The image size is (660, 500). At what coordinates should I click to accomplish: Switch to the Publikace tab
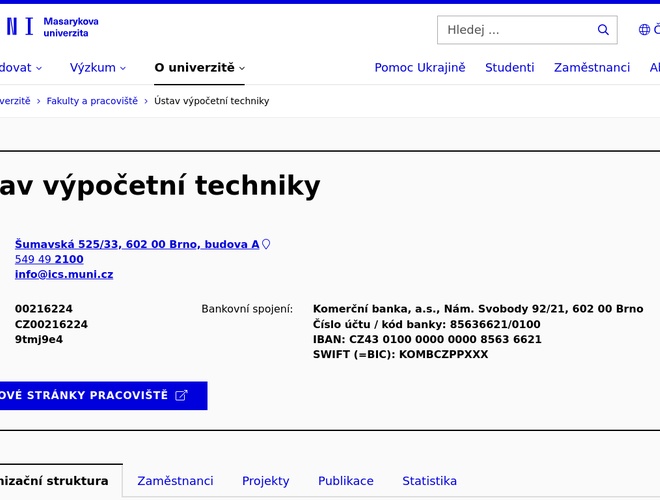point(346,481)
